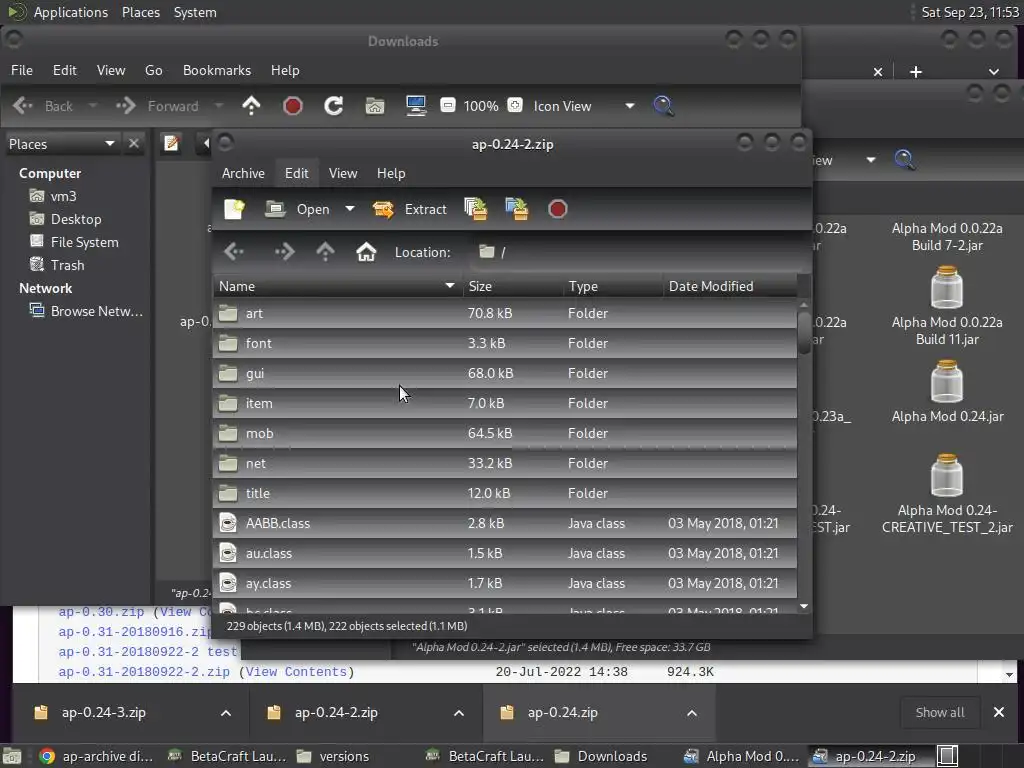Image resolution: width=1024 pixels, height=768 pixels.
Task: Open the Bookmarks menu in Downloads window
Action: 216,70
